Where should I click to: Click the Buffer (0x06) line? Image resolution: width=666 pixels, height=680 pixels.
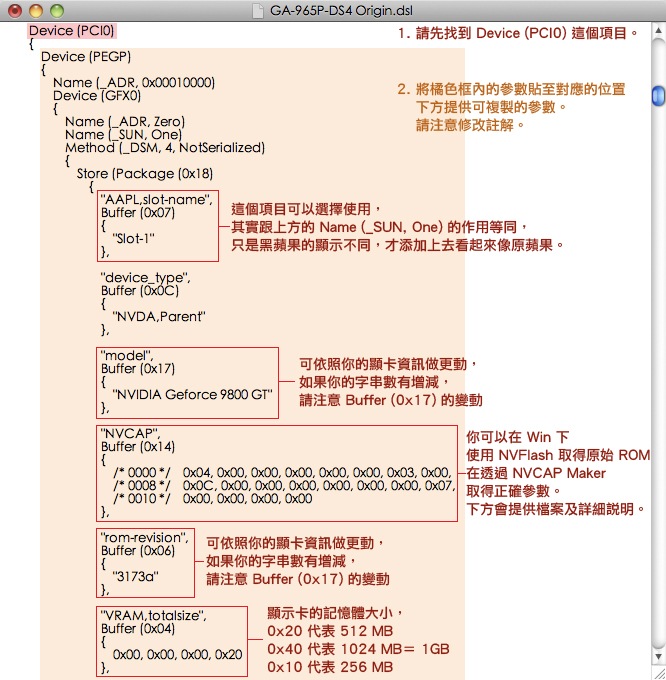(x=138, y=551)
